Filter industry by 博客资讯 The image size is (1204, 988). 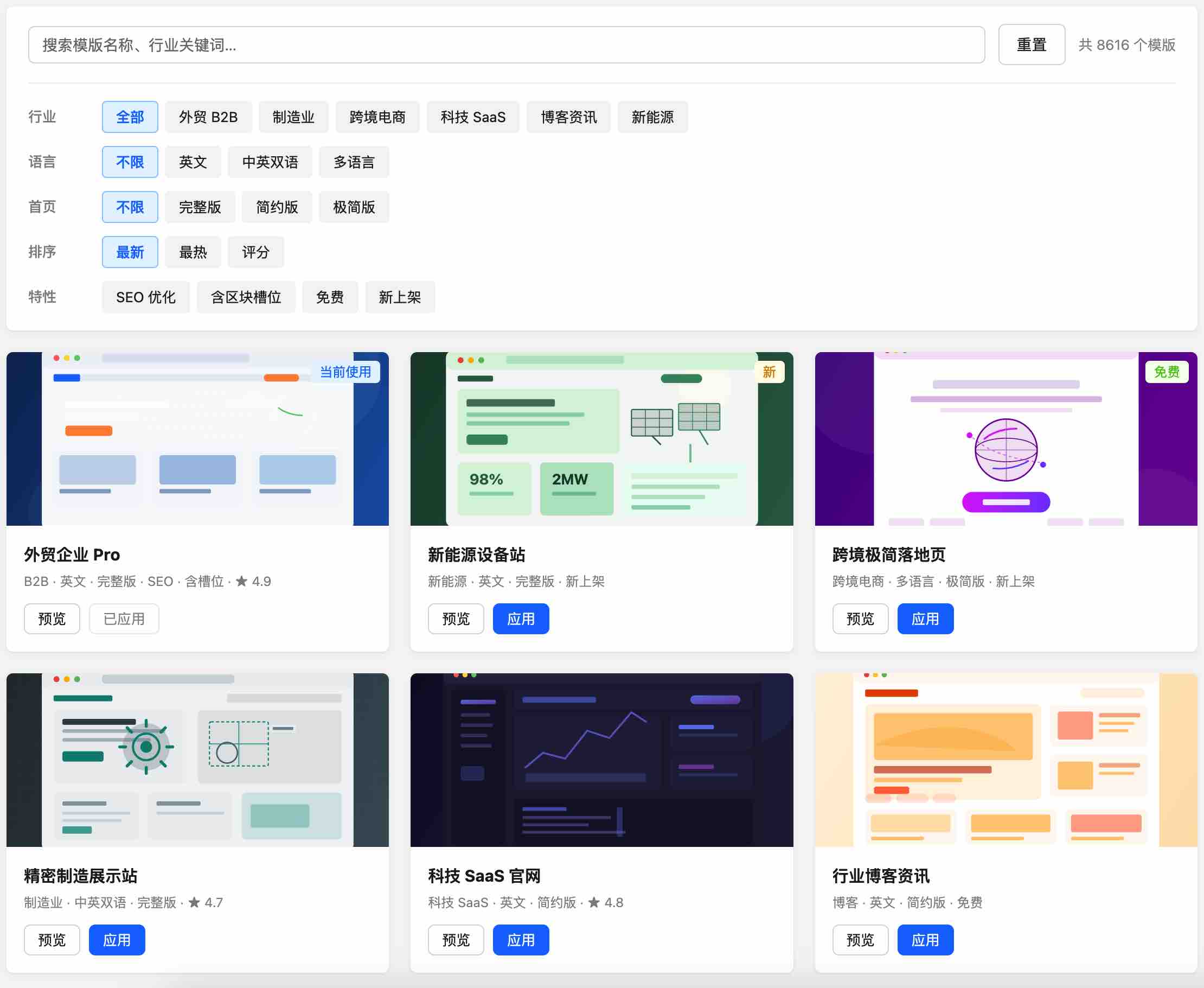568,117
